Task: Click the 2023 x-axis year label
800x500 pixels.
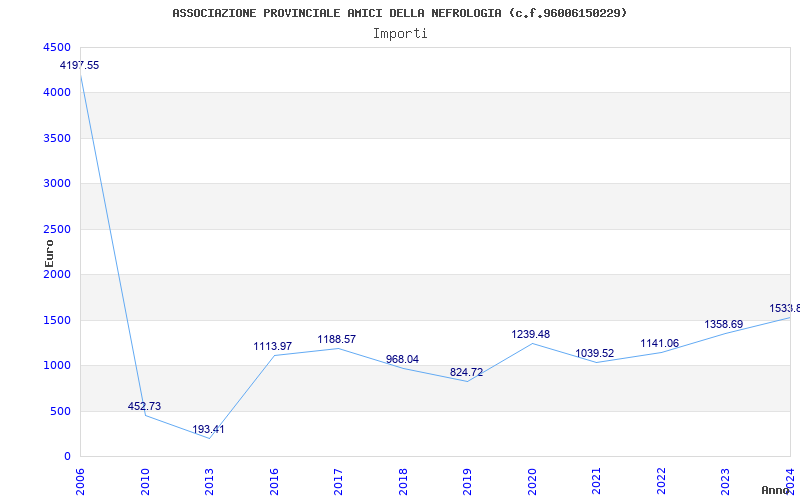Action: click(x=726, y=482)
